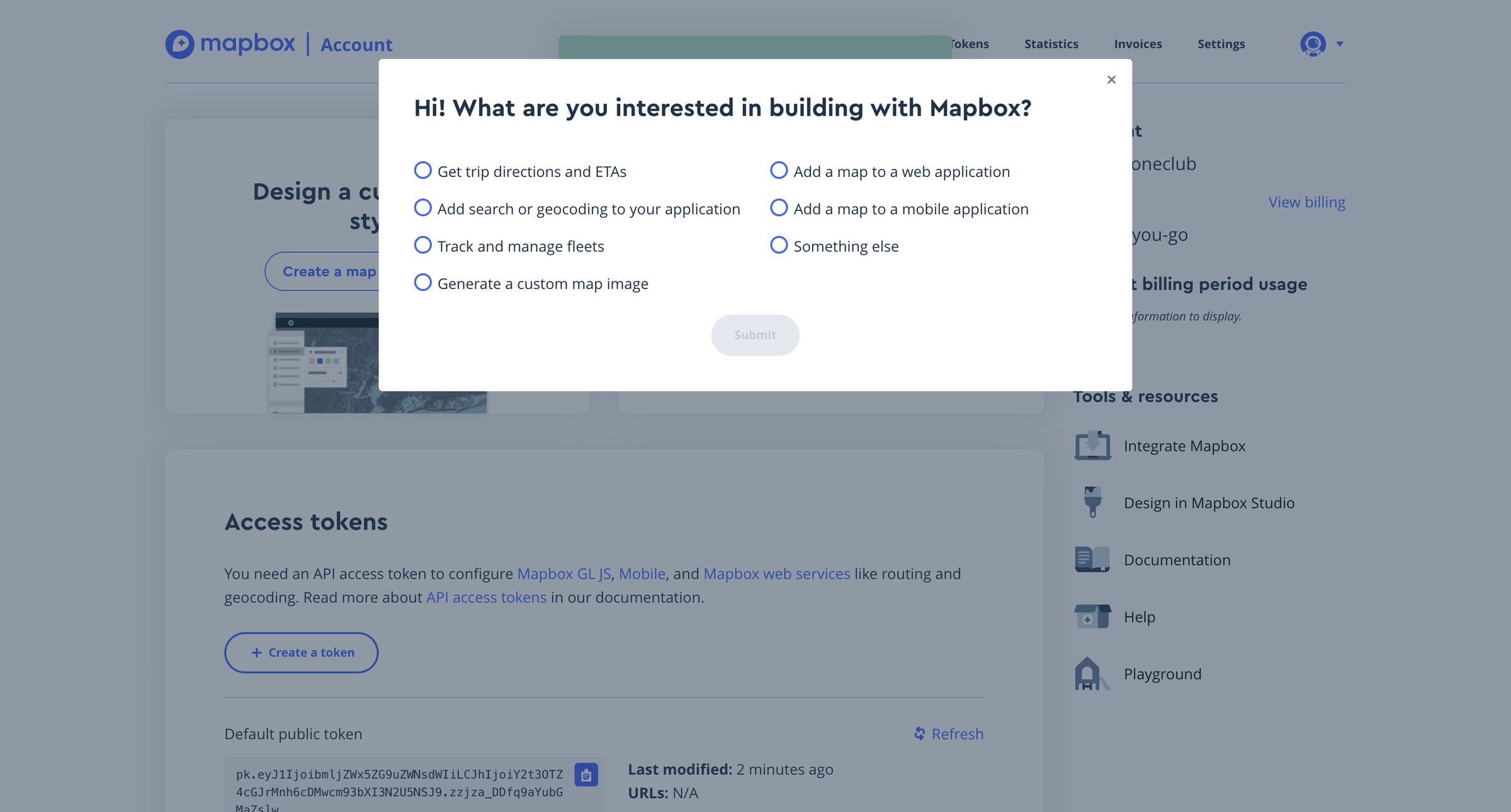The width and height of the screenshot is (1511, 812).
Task: Close the Mapbox interest survey dialog
Action: (x=1111, y=79)
